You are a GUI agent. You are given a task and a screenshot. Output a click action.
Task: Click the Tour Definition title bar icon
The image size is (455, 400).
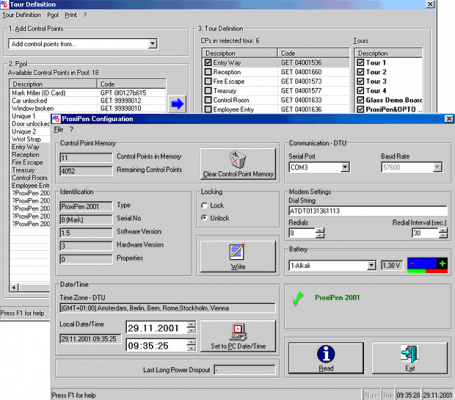click(5, 4)
